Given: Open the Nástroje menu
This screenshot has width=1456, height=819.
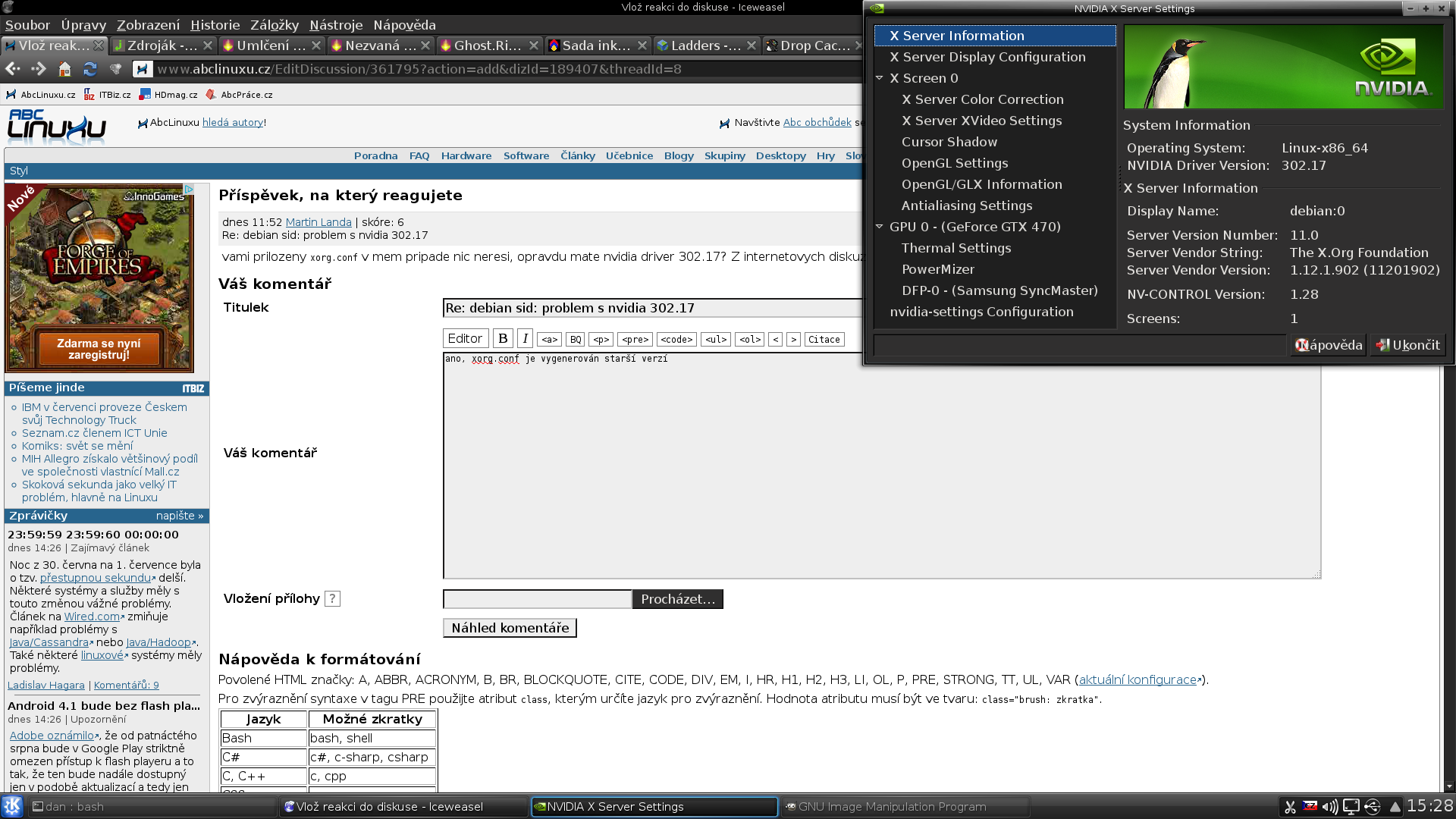Looking at the screenshot, I should [x=336, y=25].
